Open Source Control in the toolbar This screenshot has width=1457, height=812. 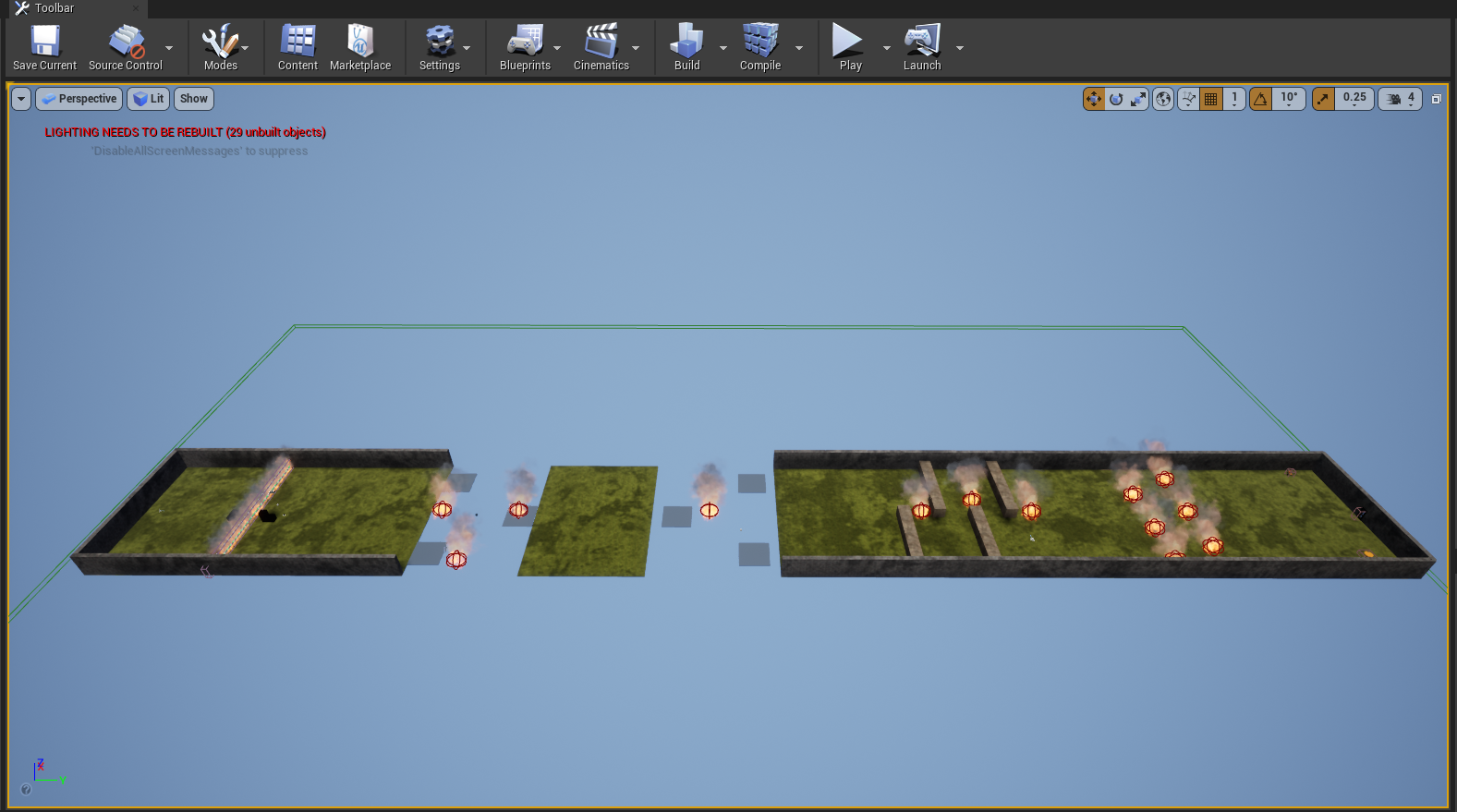click(126, 48)
